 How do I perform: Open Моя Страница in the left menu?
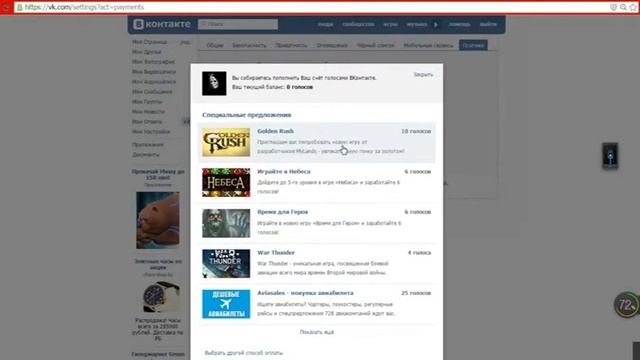click(149, 42)
